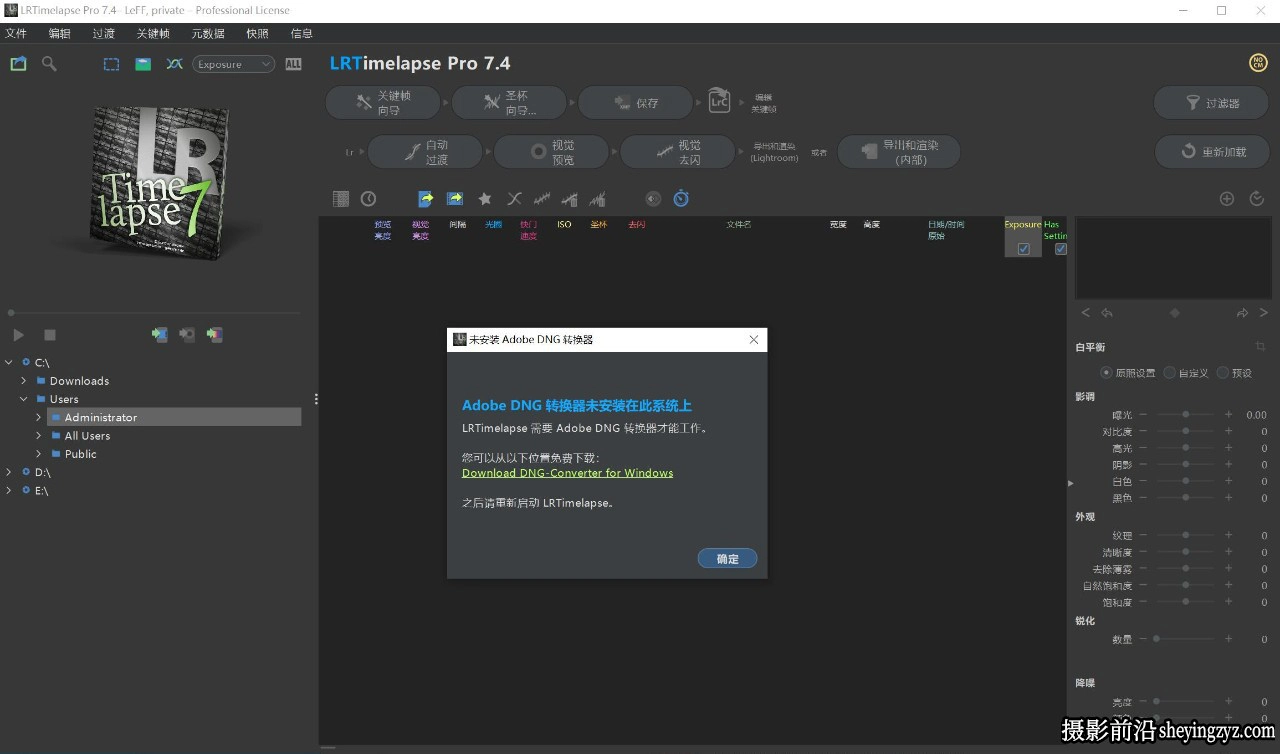The height and width of the screenshot is (754, 1280).
Task: Click the 曝光 slider handle
Action: (1186, 414)
